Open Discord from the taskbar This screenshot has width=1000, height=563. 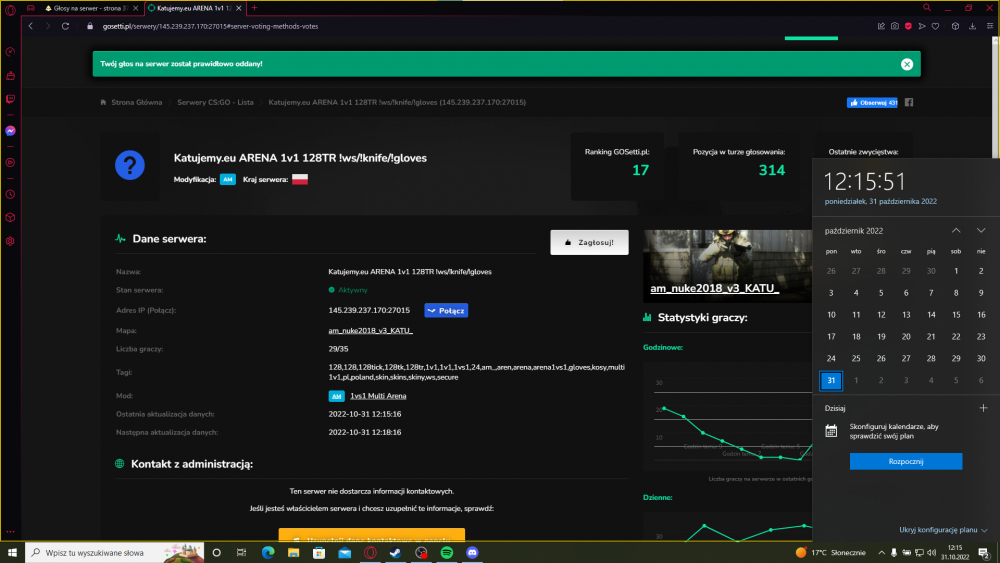[x=472, y=552]
